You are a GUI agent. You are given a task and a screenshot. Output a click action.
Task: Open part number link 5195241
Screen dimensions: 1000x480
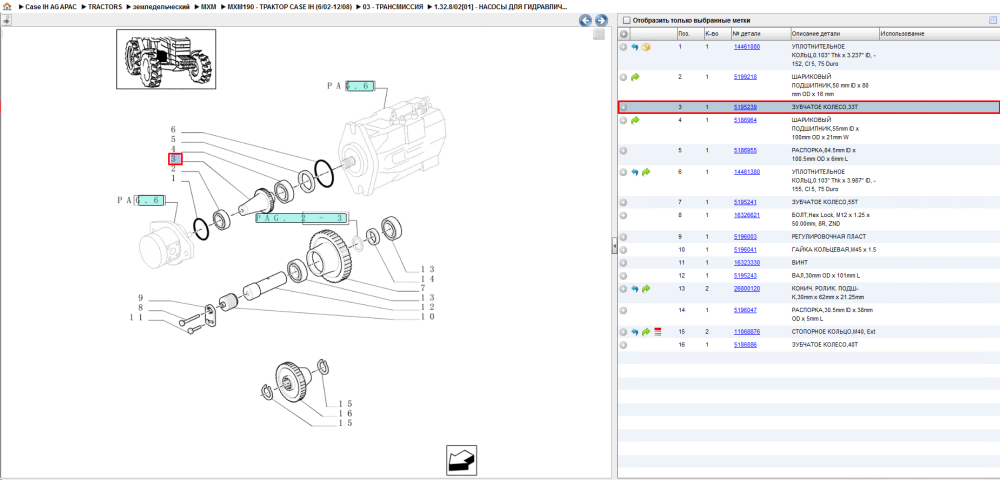pos(746,202)
